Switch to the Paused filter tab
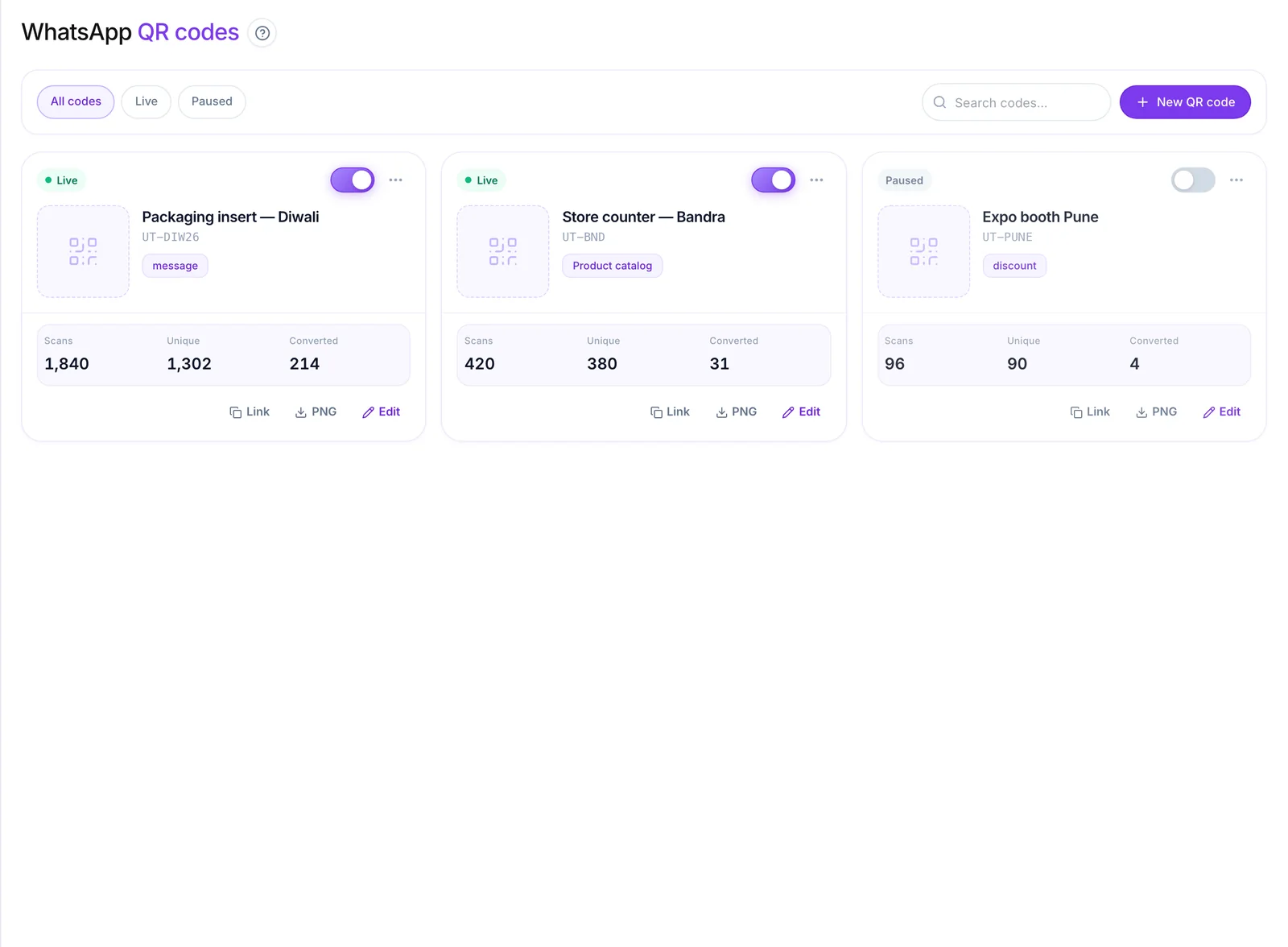Screen dimensions: 1288x947 pyautogui.click(x=212, y=101)
